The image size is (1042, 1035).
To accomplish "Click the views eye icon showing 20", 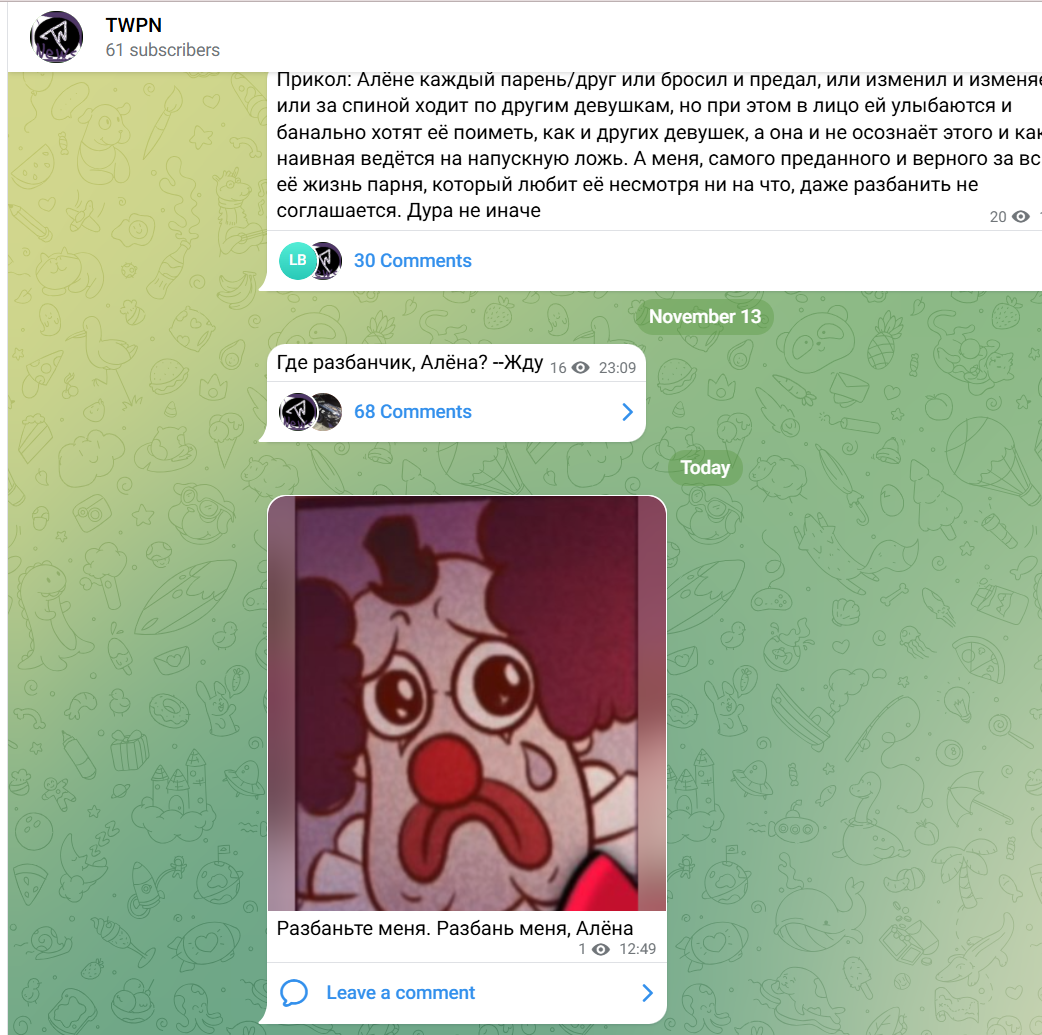I will click(x=1021, y=217).
